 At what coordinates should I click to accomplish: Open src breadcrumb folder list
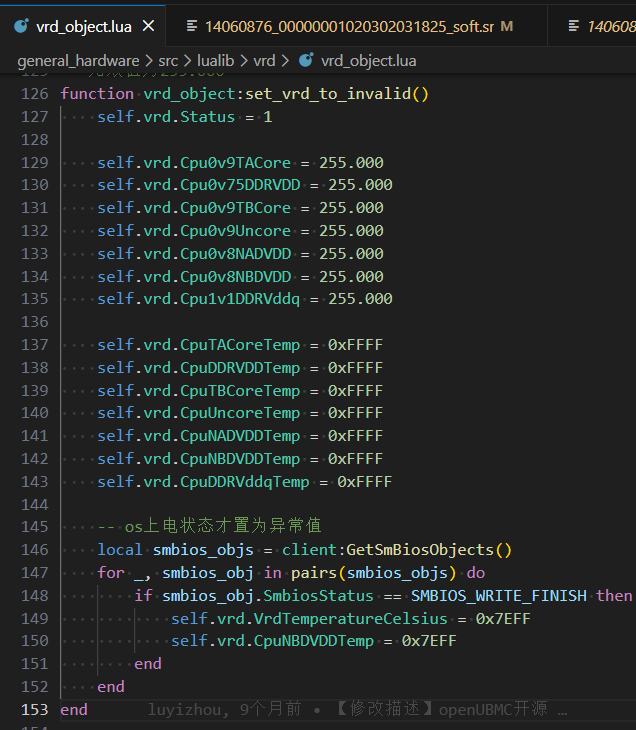tap(169, 61)
